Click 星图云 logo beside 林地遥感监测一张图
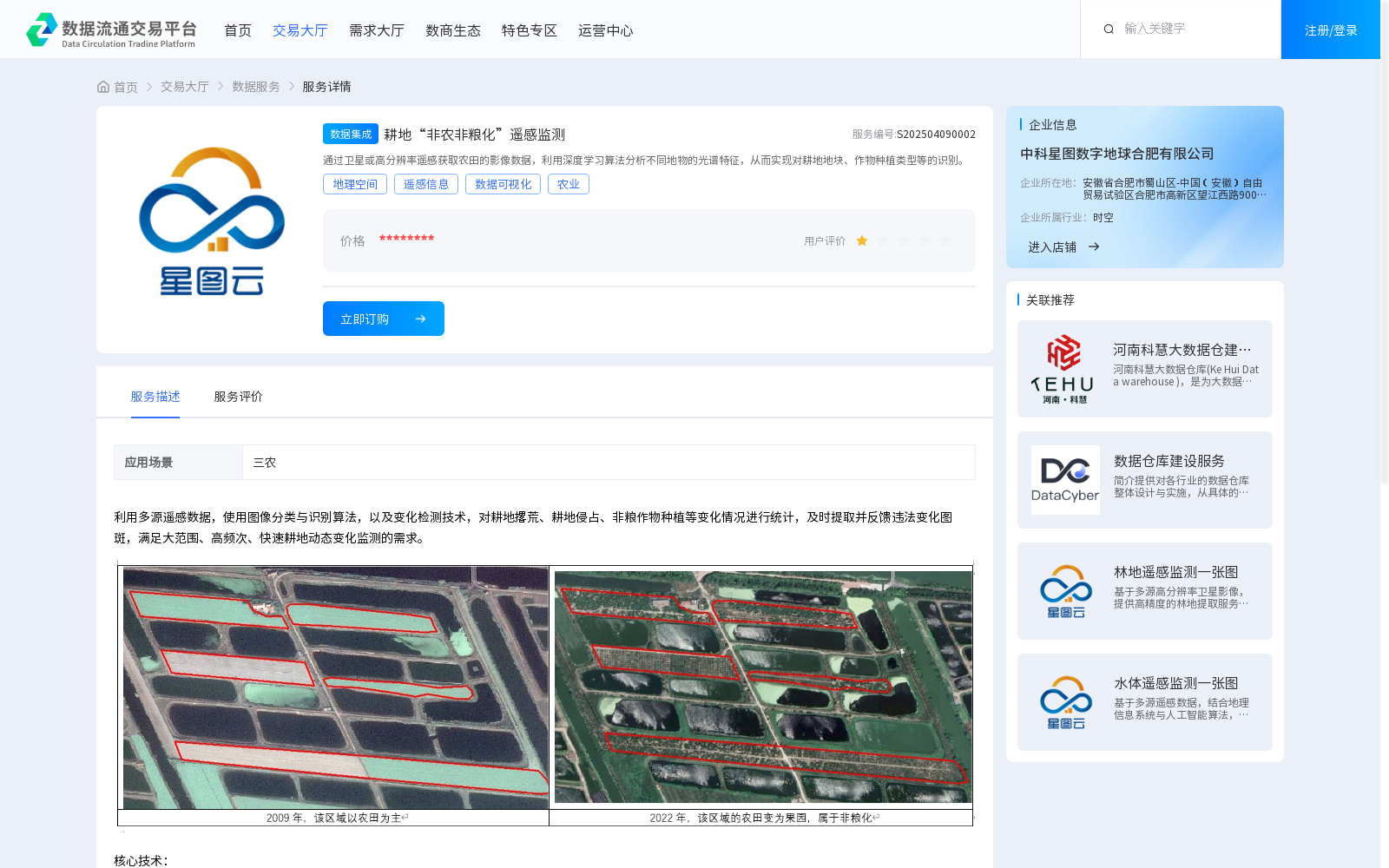1389x868 pixels. click(x=1065, y=591)
